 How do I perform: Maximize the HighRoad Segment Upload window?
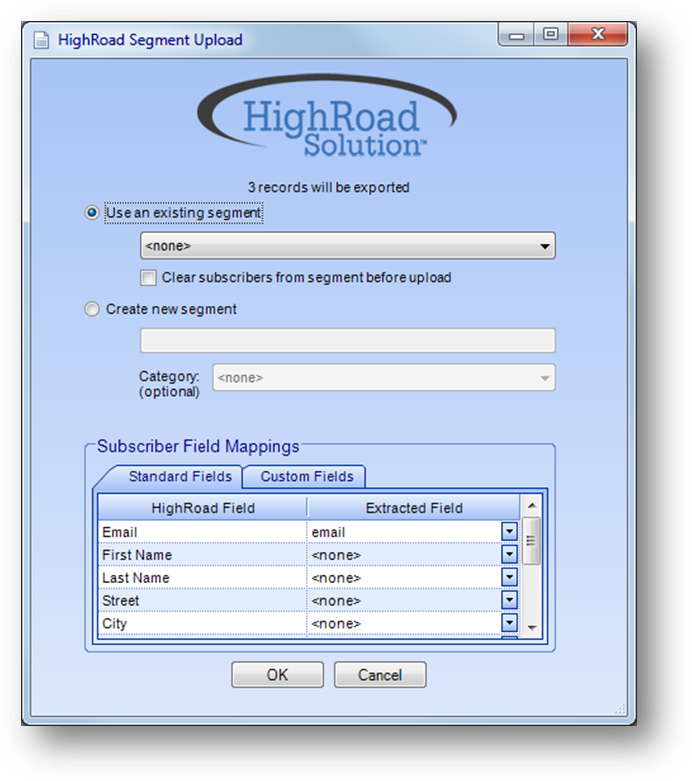tap(551, 34)
